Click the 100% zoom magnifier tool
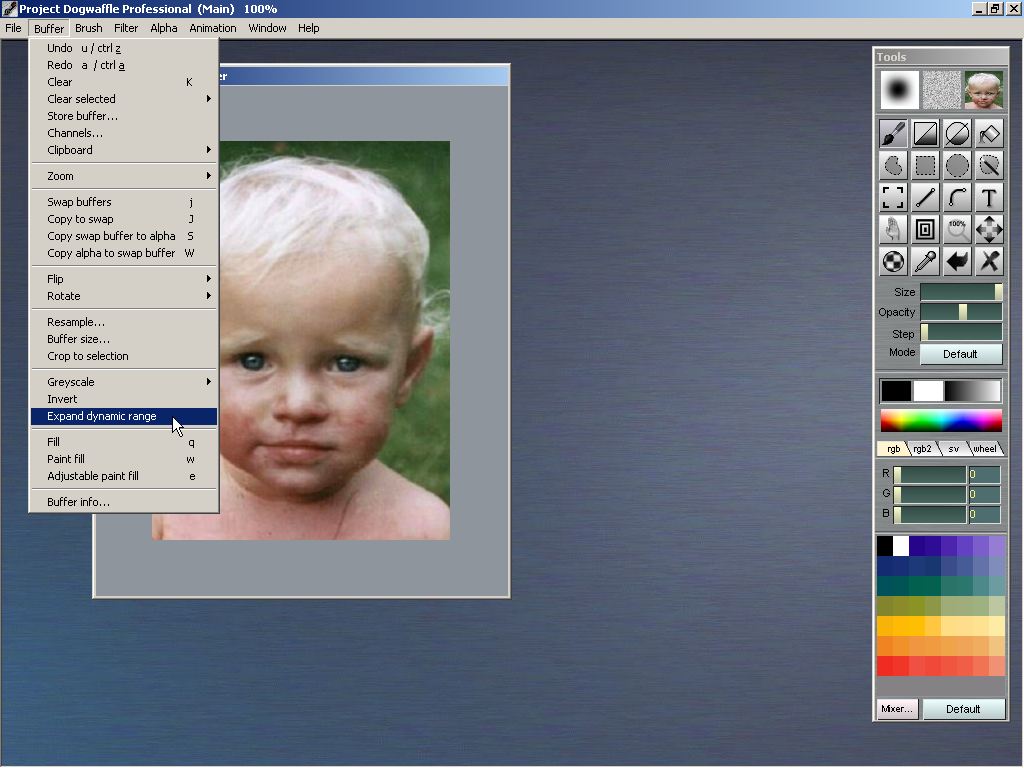This screenshot has height=768, width=1024. pyautogui.click(x=957, y=229)
